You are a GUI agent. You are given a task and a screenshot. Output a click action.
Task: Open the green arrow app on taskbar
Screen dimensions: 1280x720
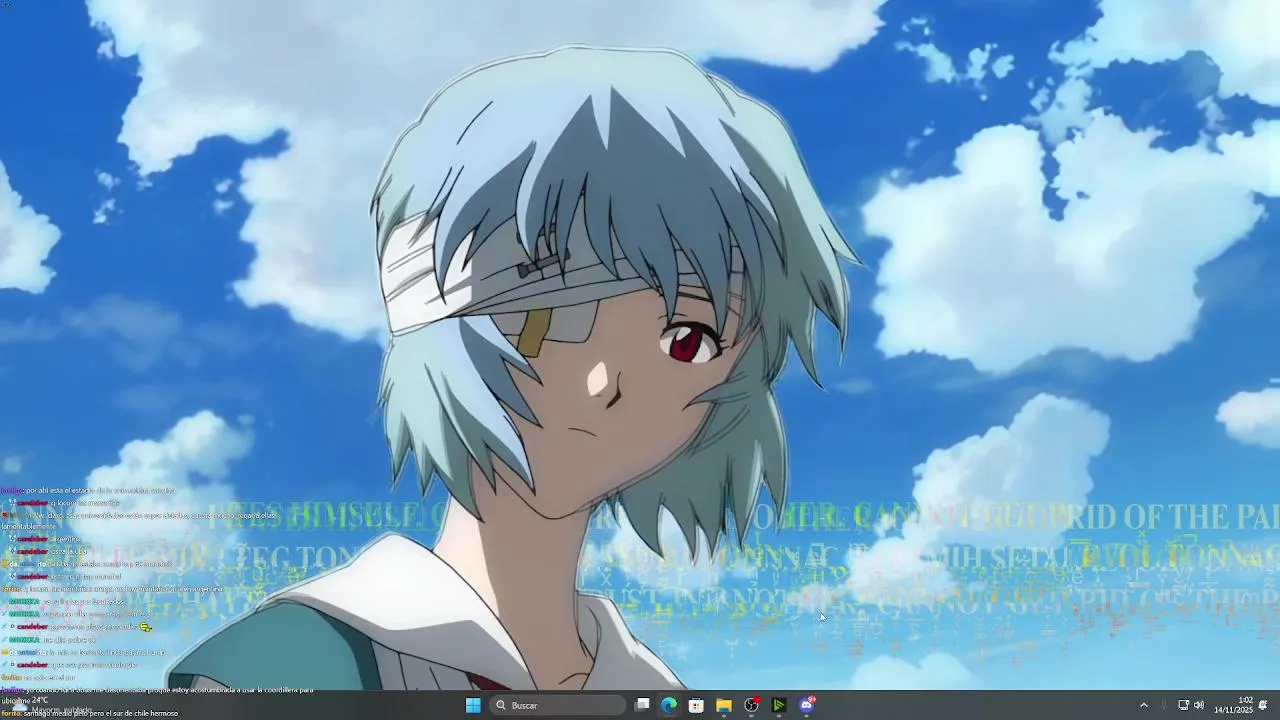[778, 705]
